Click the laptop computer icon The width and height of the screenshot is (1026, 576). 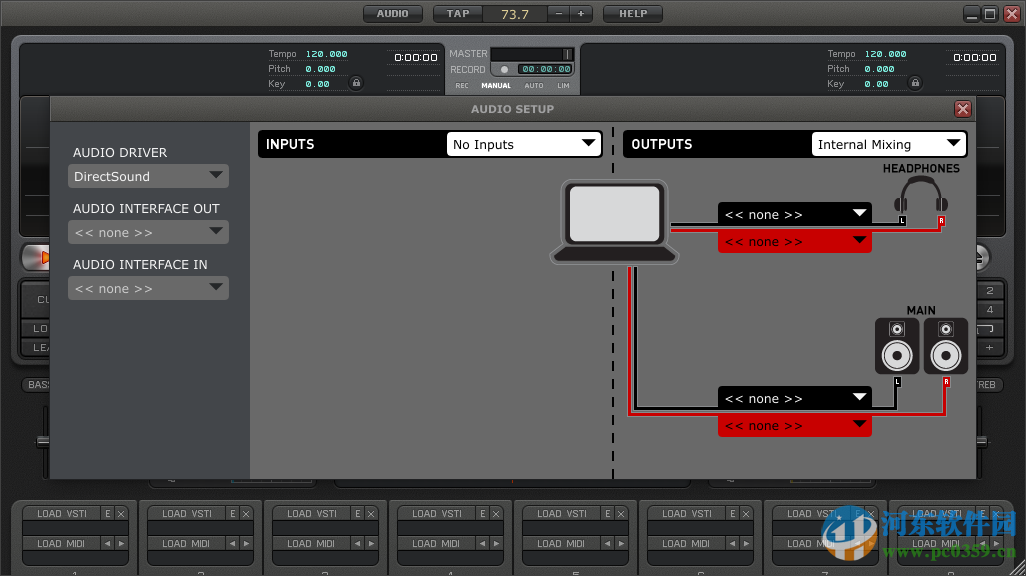tap(614, 222)
